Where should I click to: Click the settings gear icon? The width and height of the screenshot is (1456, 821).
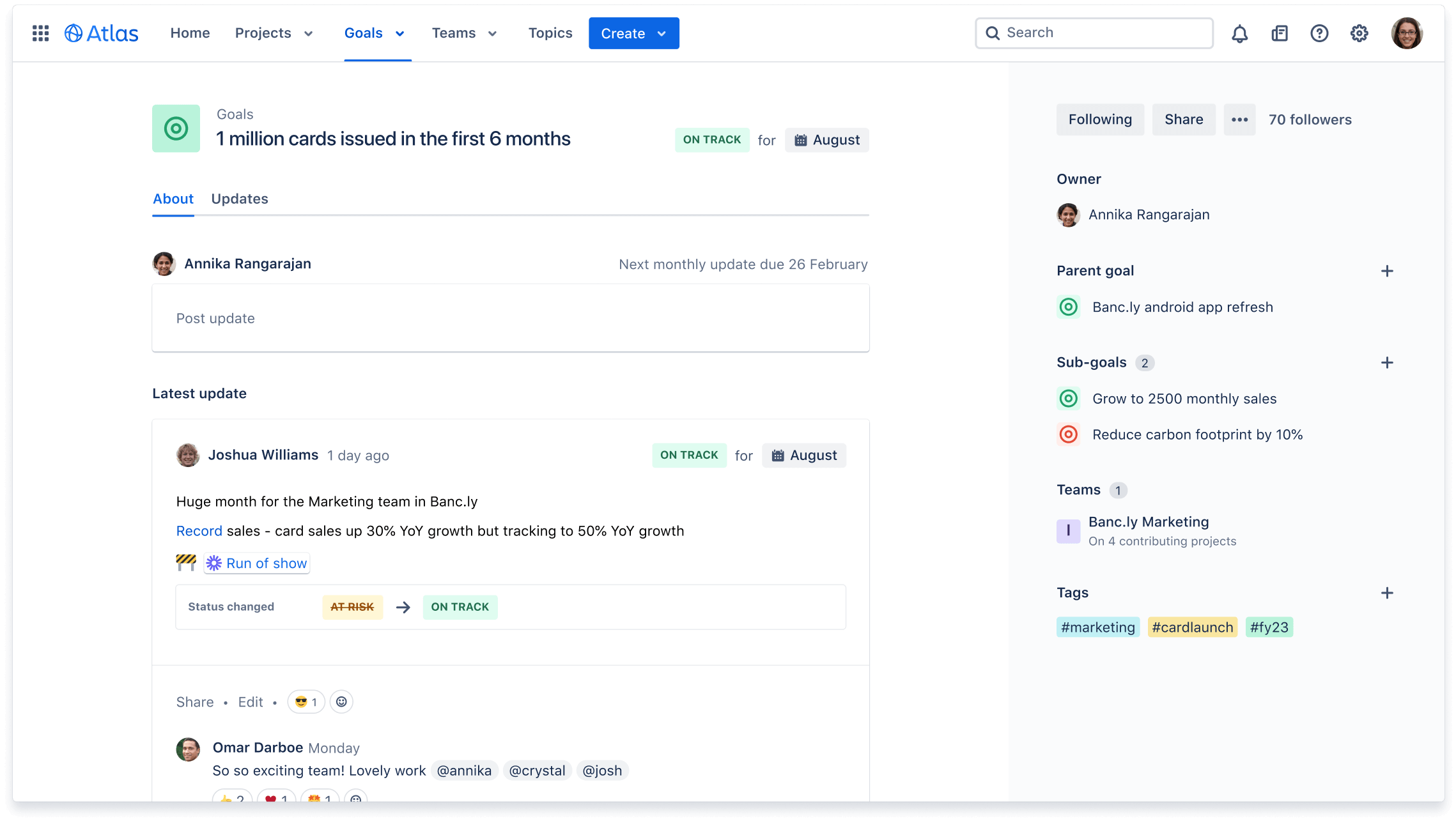[x=1359, y=33]
